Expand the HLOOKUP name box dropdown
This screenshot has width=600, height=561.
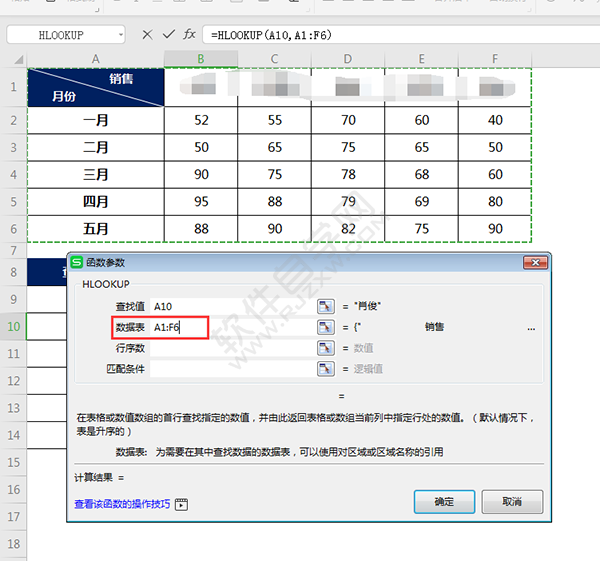point(121,35)
